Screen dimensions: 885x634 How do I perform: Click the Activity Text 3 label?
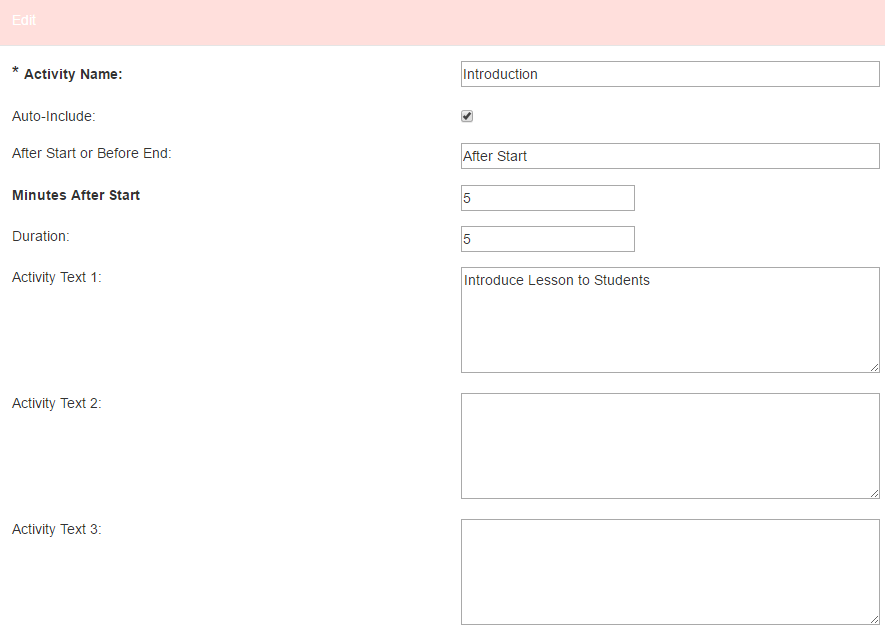click(57, 529)
